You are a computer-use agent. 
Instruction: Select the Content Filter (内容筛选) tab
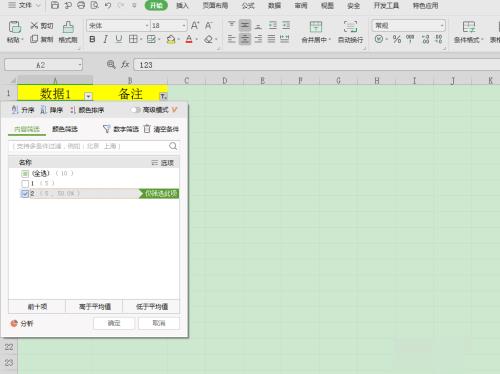(x=27, y=129)
